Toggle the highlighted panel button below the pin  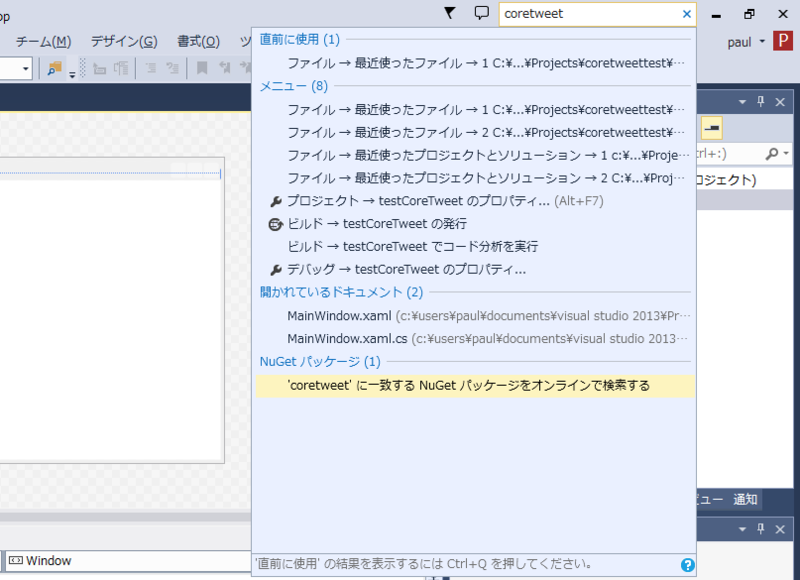[712, 128]
